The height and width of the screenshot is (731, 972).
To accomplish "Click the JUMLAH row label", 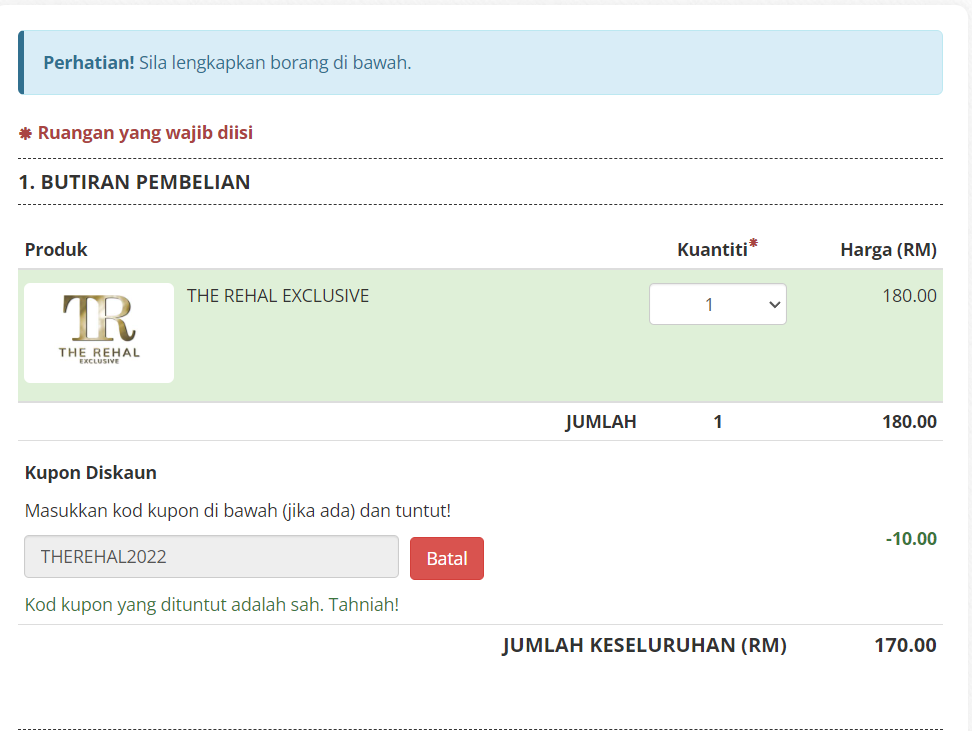I will click(601, 422).
